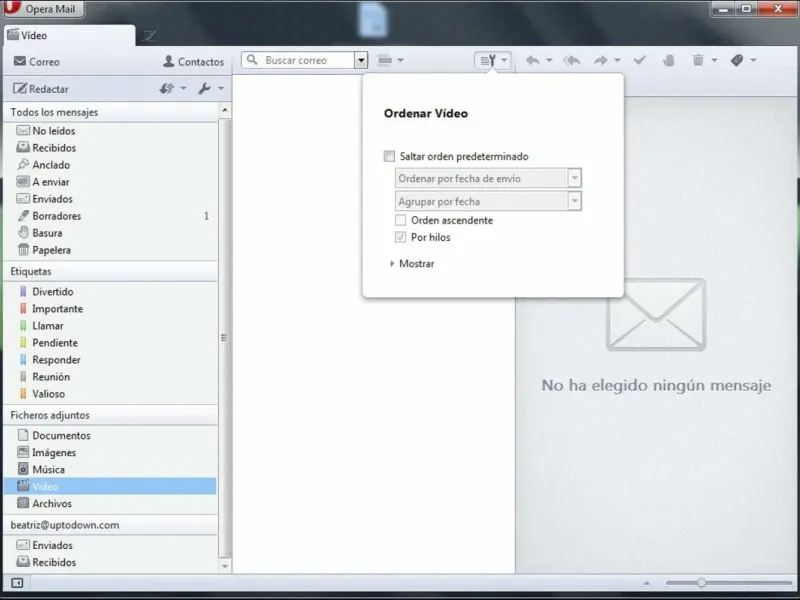The height and width of the screenshot is (600, 800).
Task: Open the layout icon dropdown arrow
Action: [x=401, y=60]
